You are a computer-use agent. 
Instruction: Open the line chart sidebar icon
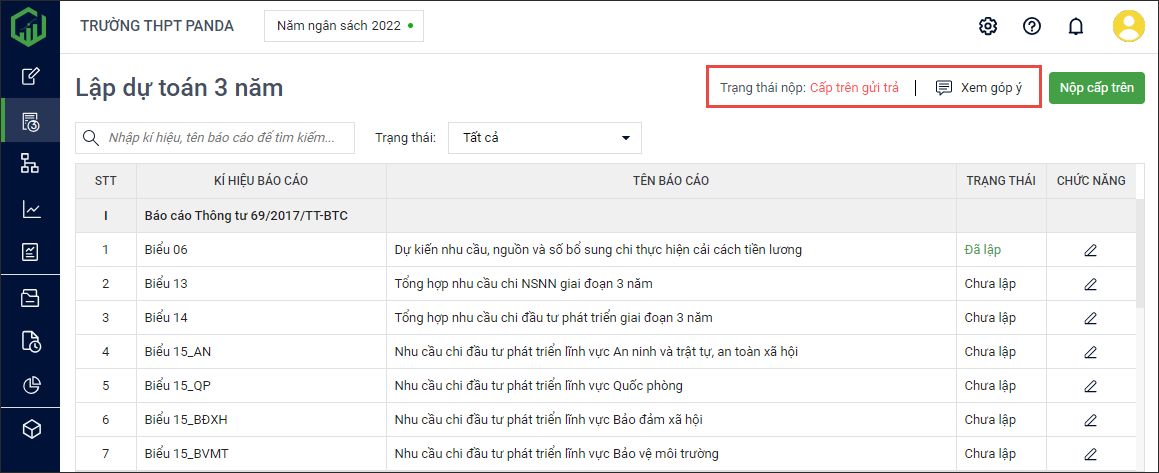coord(31,209)
